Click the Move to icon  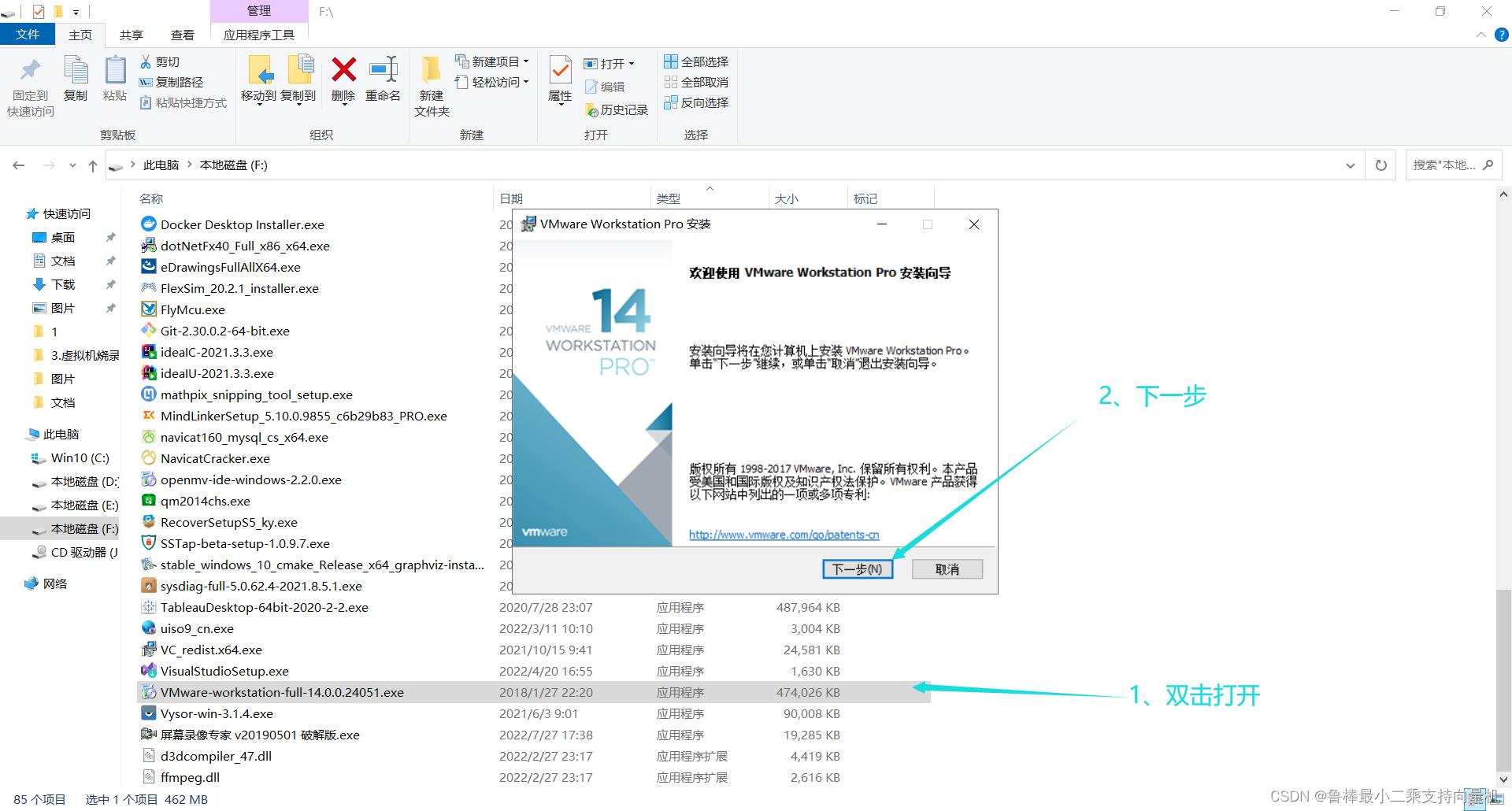[259, 70]
